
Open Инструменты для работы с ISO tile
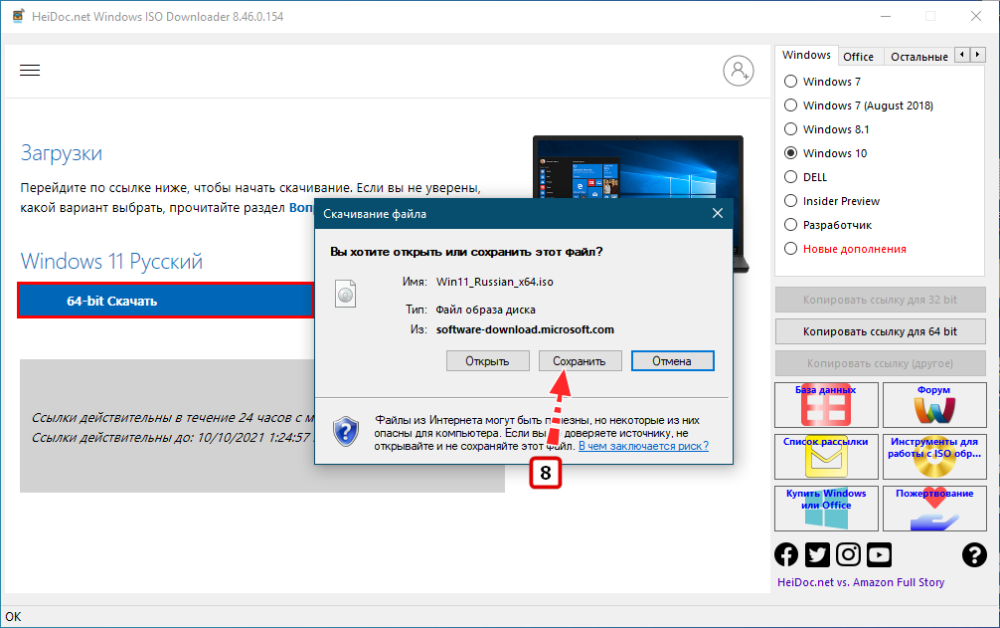pyautogui.click(x=934, y=456)
